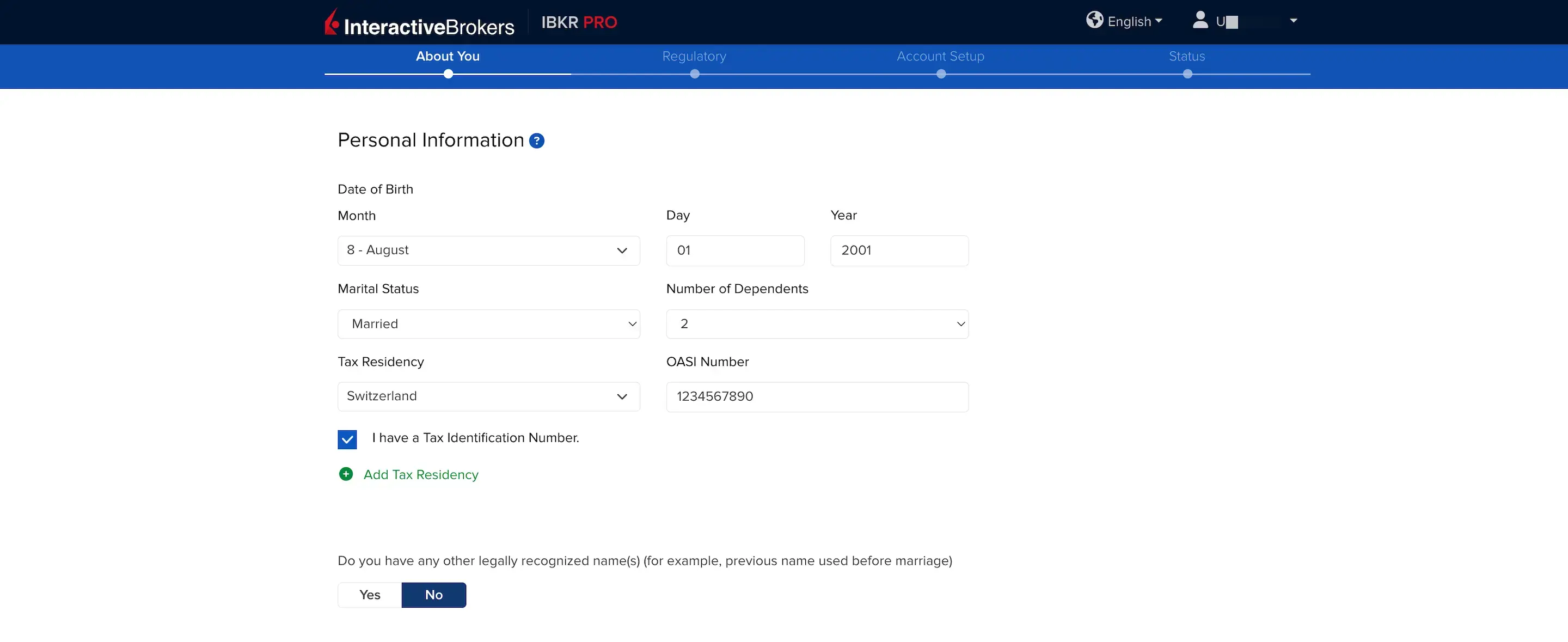Click the green plus Add Tax Residency icon
This screenshot has width=1568, height=642.
coord(346,474)
